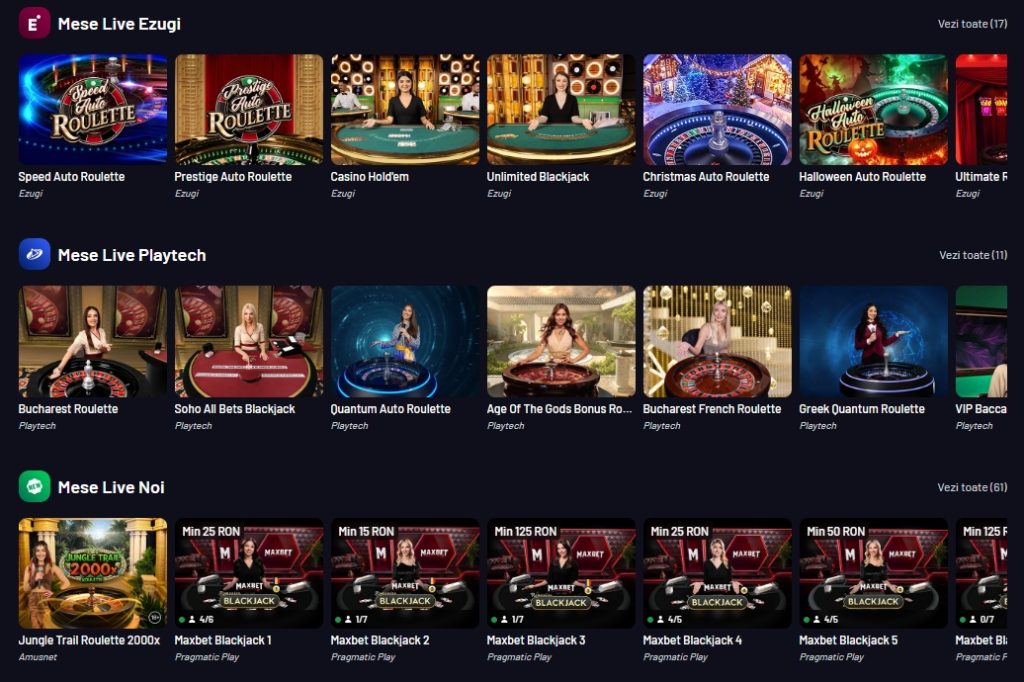This screenshot has width=1024, height=682.
Task: Click the Soho All Bets Blackjack title
Action: (x=234, y=408)
